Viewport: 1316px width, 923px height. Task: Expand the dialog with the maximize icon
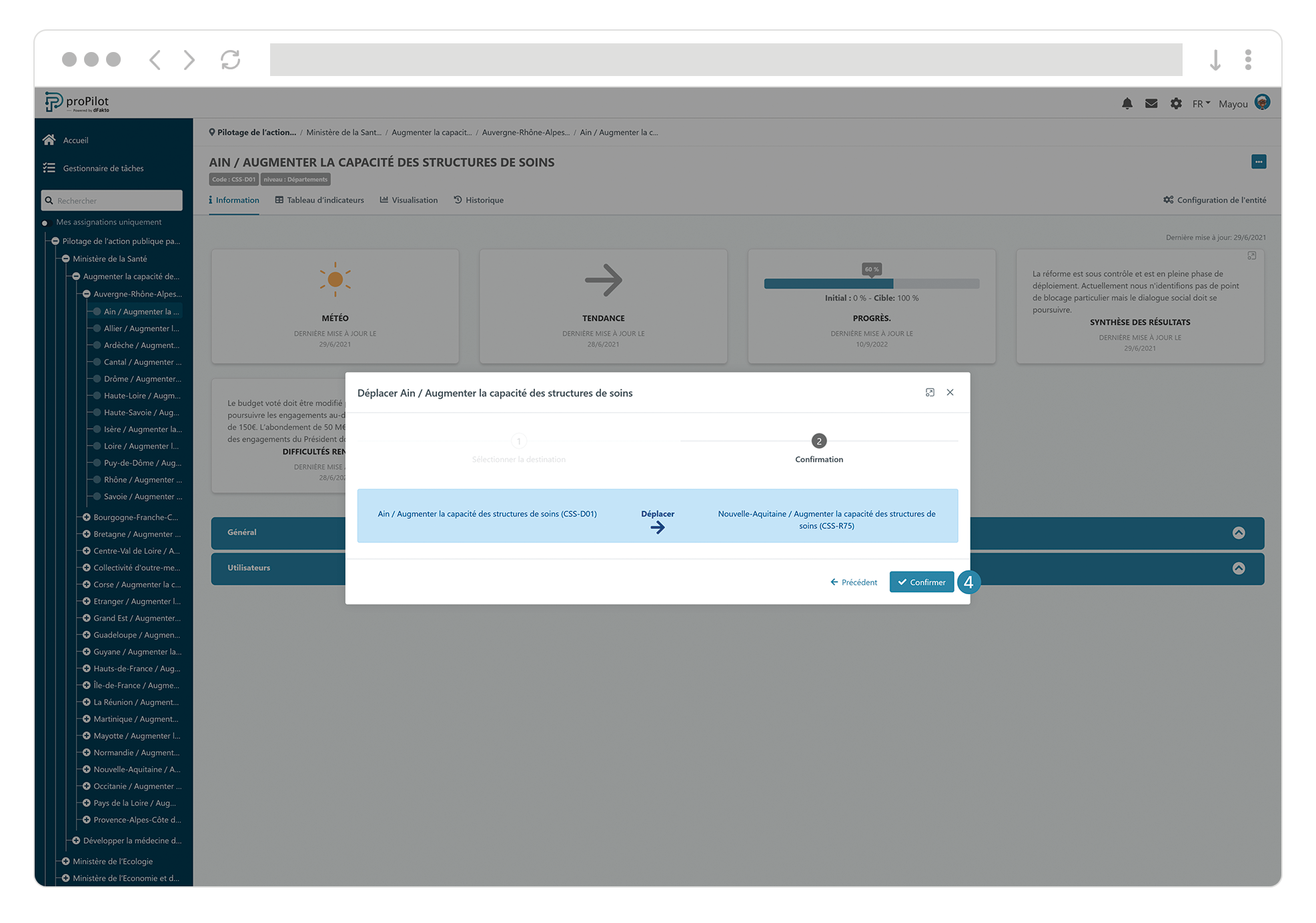(930, 392)
